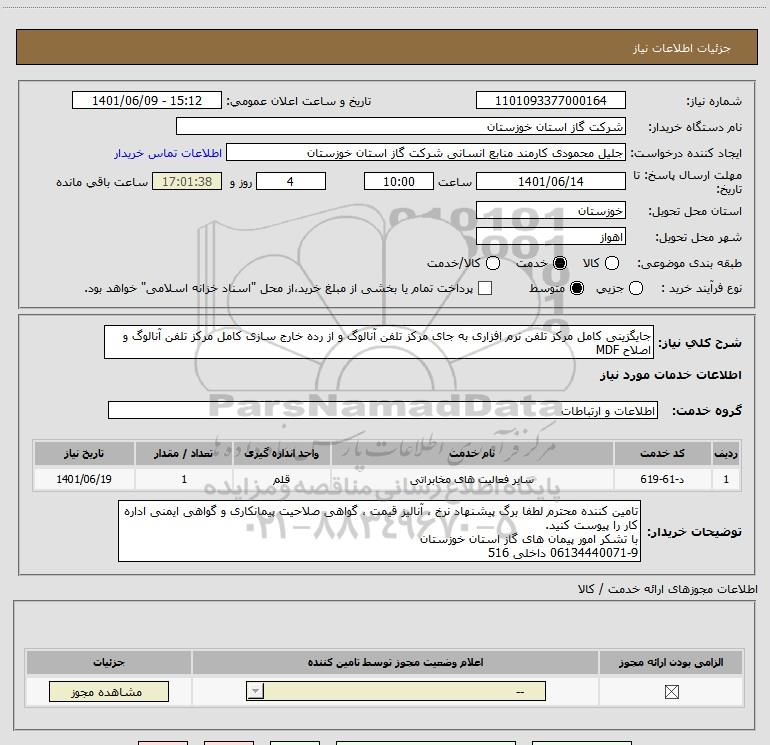The image size is (770, 745).
Task: Open اطلاعات تماس خریدار link
Action: tap(168, 153)
